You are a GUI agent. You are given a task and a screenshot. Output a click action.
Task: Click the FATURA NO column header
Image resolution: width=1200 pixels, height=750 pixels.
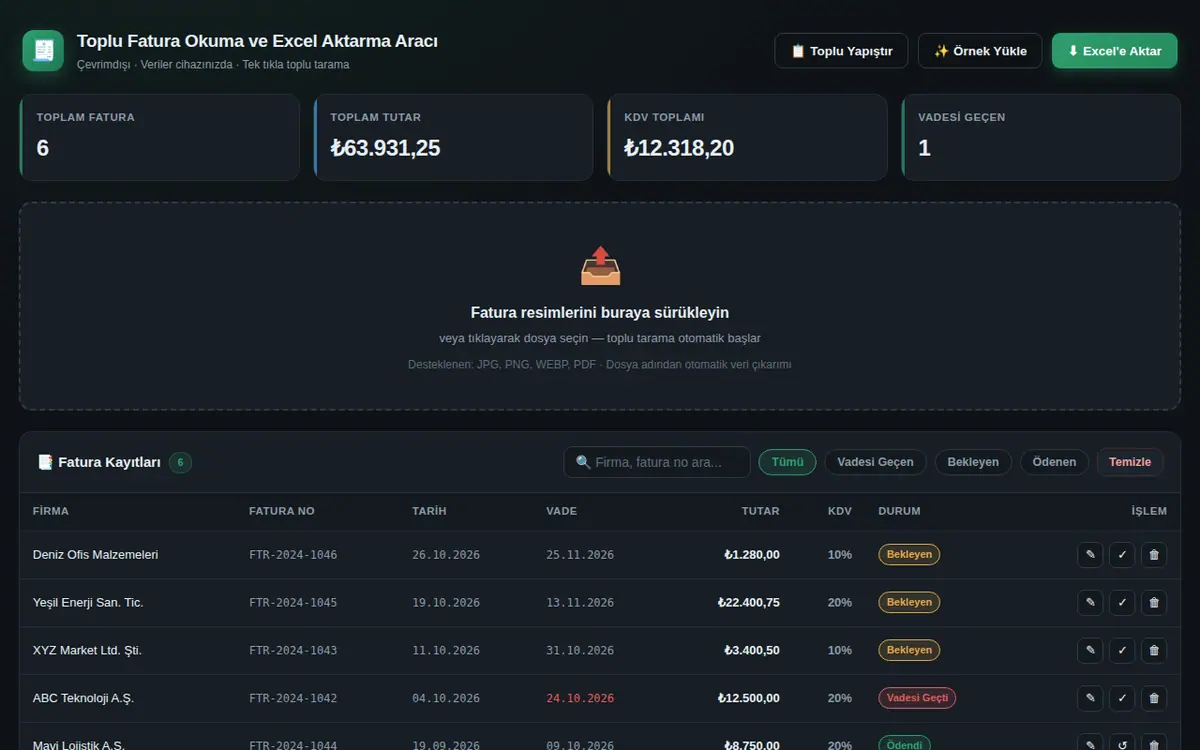[282, 511]
